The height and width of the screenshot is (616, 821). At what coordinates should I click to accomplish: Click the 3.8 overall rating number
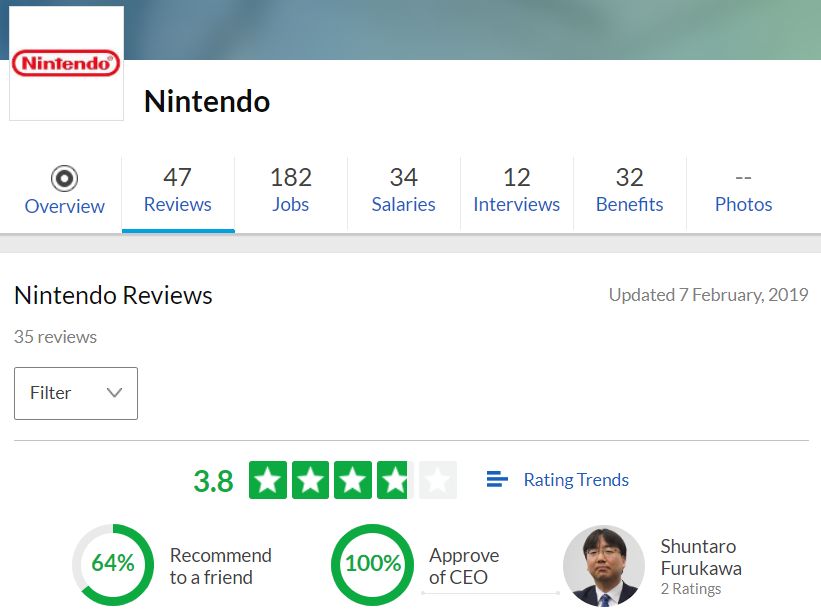point(213,481)
